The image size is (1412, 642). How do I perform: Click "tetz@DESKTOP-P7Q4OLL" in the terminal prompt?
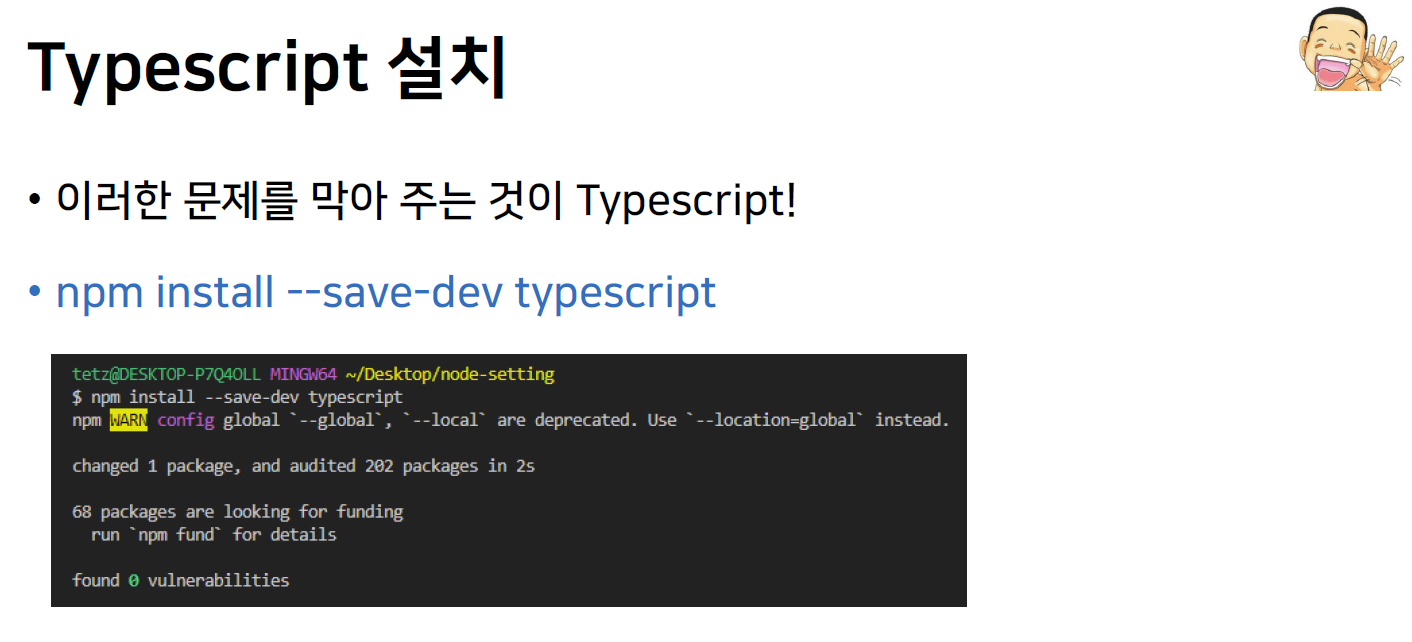168,375
